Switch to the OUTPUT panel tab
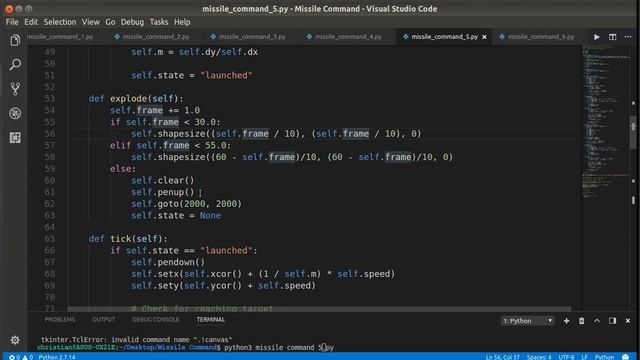The height and width of the screenshot is (360, 640). click(x=103, y=320)
